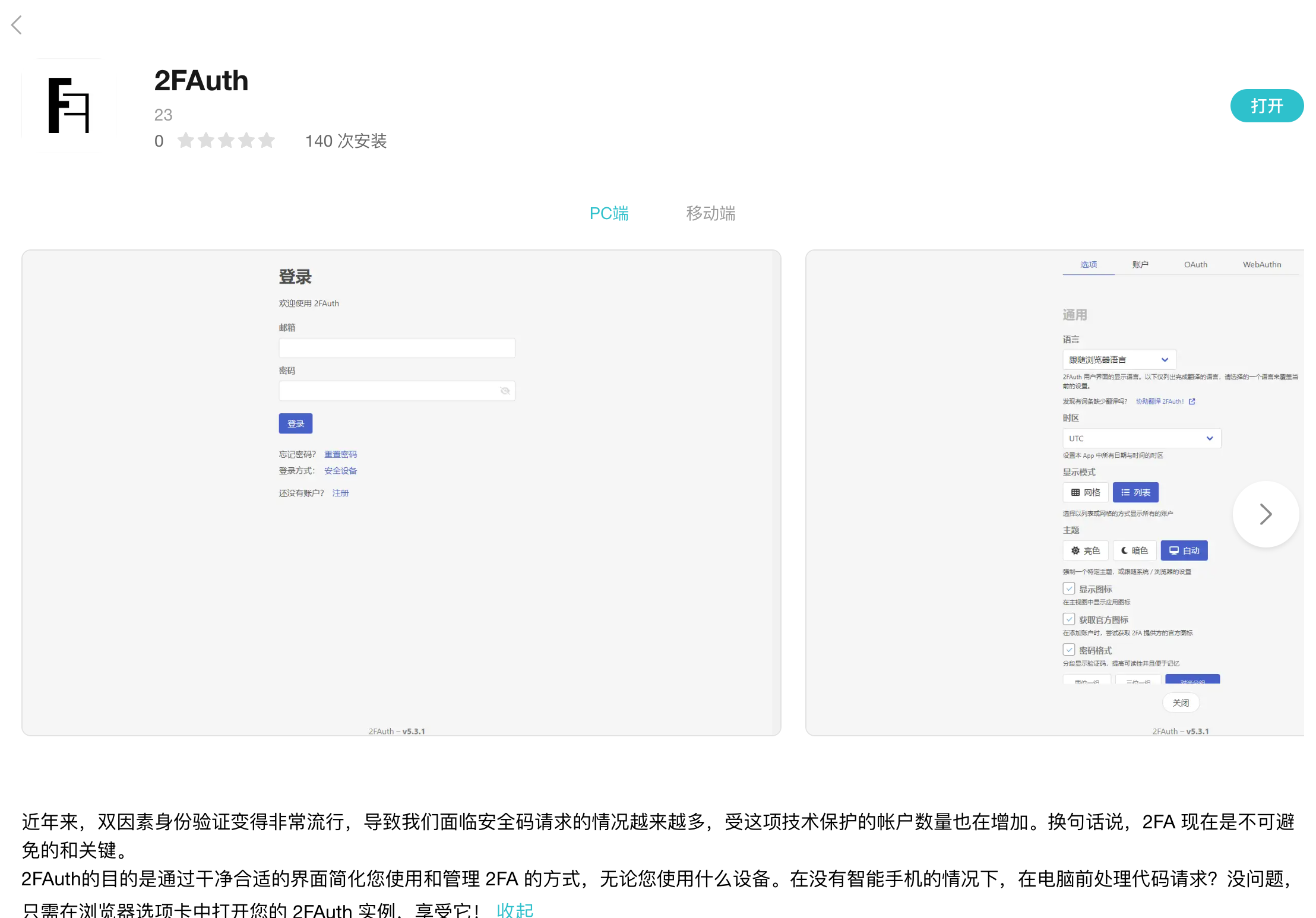Image resolution: width=1316 pixels, height=918 pixels.
Task: Switch to the 移动端 tab
Action: [x=710, y=213]
